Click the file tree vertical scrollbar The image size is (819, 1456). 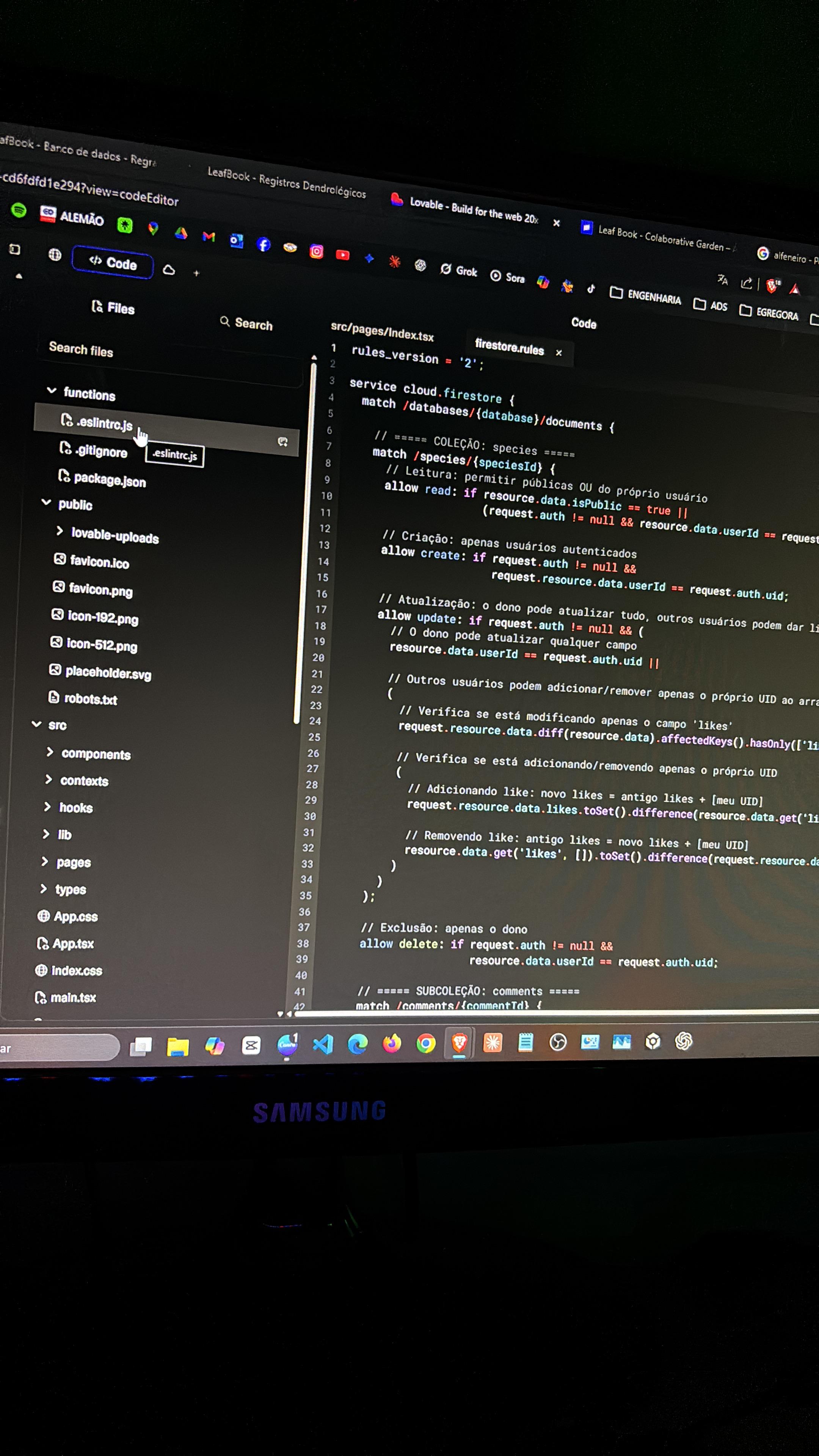[x=304, y=543]
